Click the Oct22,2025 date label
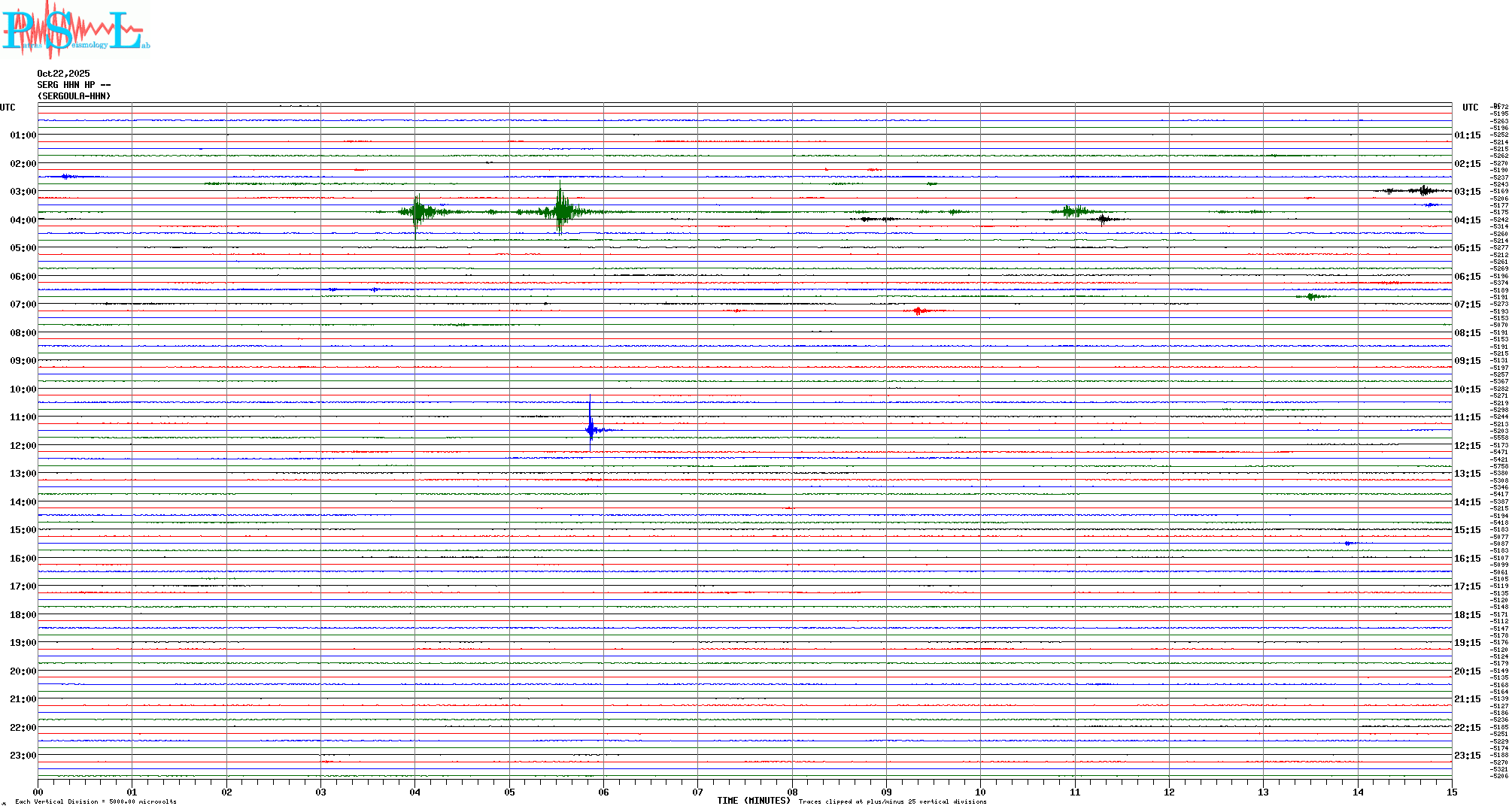1512x812 pixels. tap(63, 74)
